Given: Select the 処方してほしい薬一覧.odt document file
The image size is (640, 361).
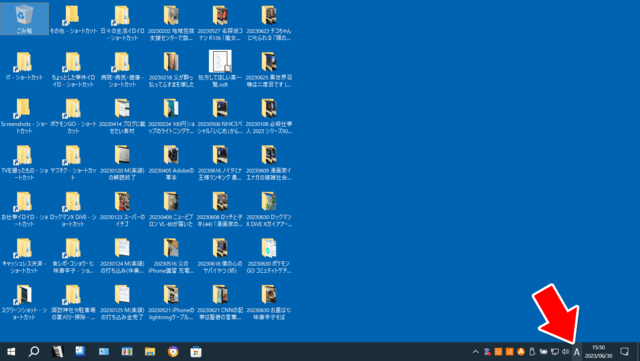Looking at the screenshot, I should [220, 69].
